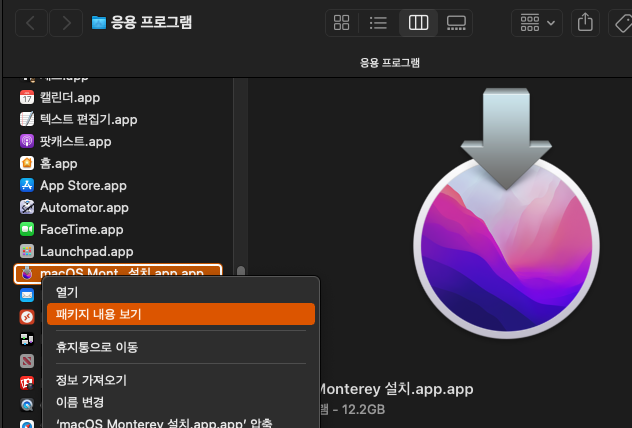632x428 pixels.
Task: Click the Automator.app file name
Action: [x=84, y=207]
